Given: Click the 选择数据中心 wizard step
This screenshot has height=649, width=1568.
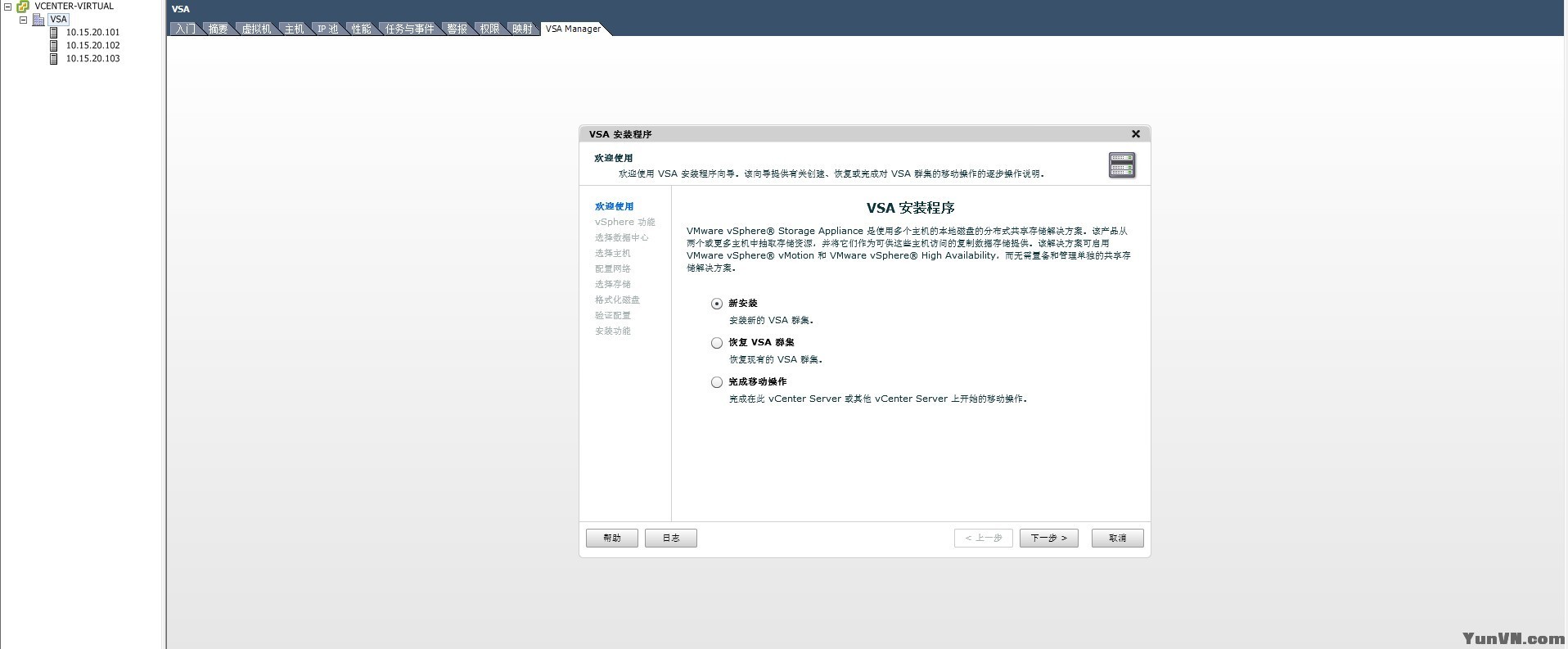Looking at the screenshot, I should click(622, 238).
